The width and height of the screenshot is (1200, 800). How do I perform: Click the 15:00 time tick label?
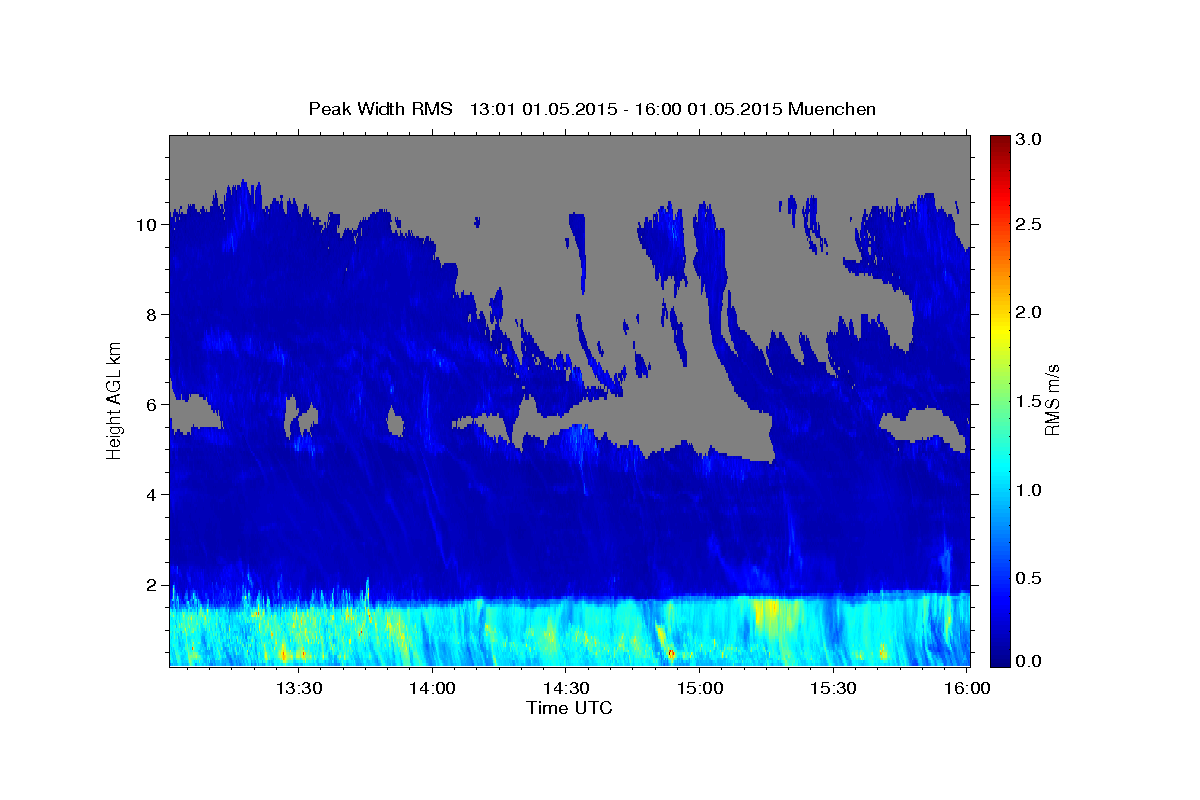(x=700, y=688)
